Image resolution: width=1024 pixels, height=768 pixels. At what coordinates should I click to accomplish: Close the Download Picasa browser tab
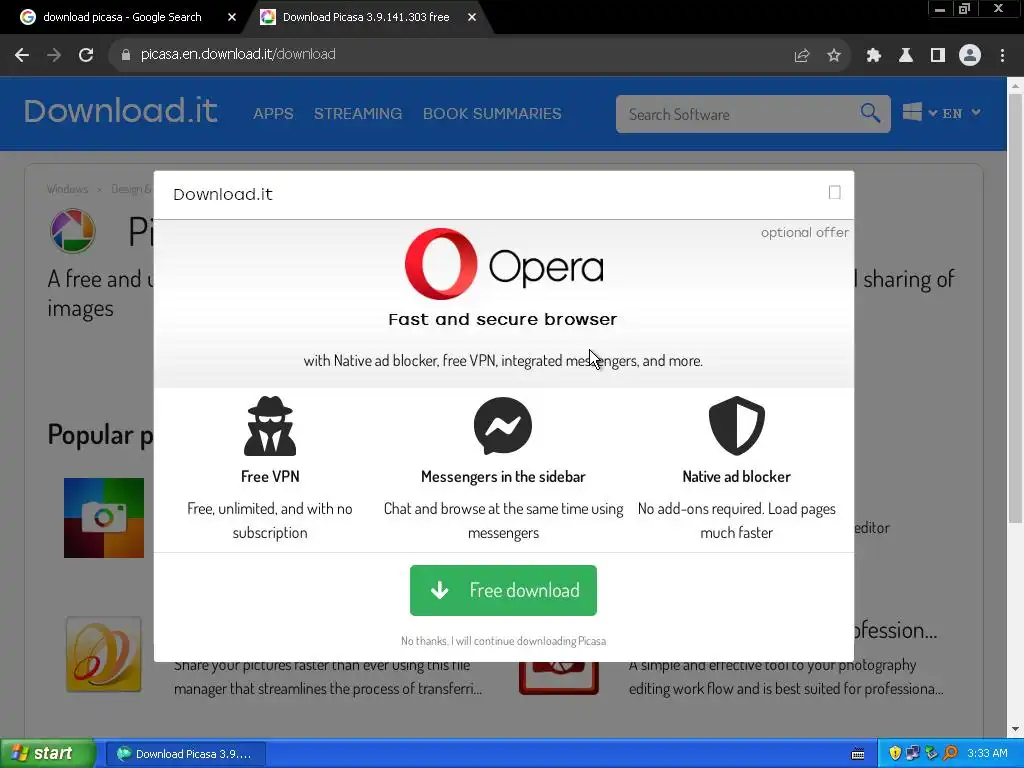point(472,17)
